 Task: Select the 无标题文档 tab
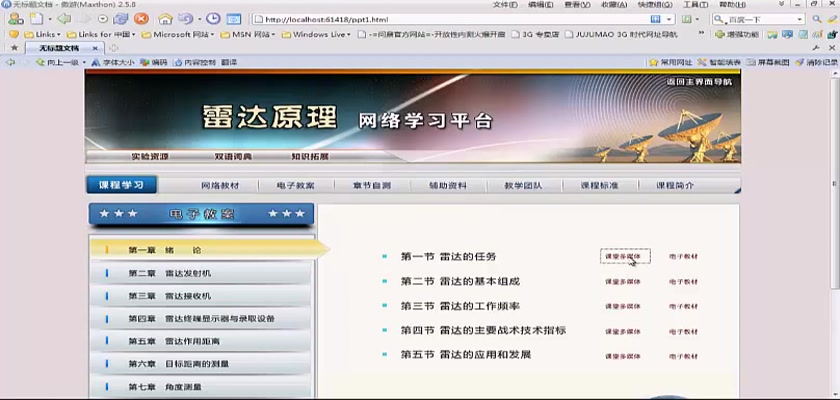pos(63,48)
